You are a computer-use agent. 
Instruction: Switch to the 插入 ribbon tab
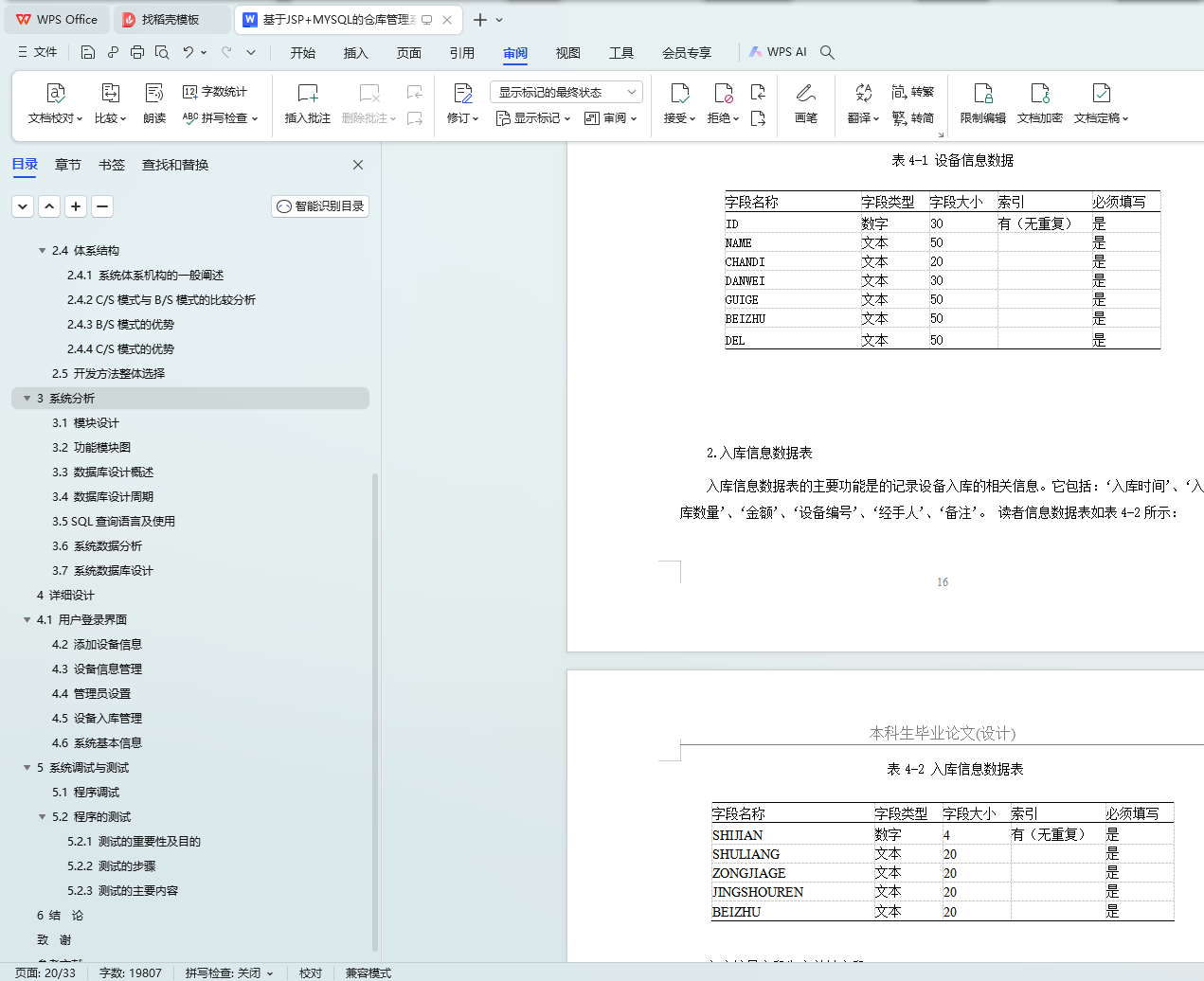356,53
